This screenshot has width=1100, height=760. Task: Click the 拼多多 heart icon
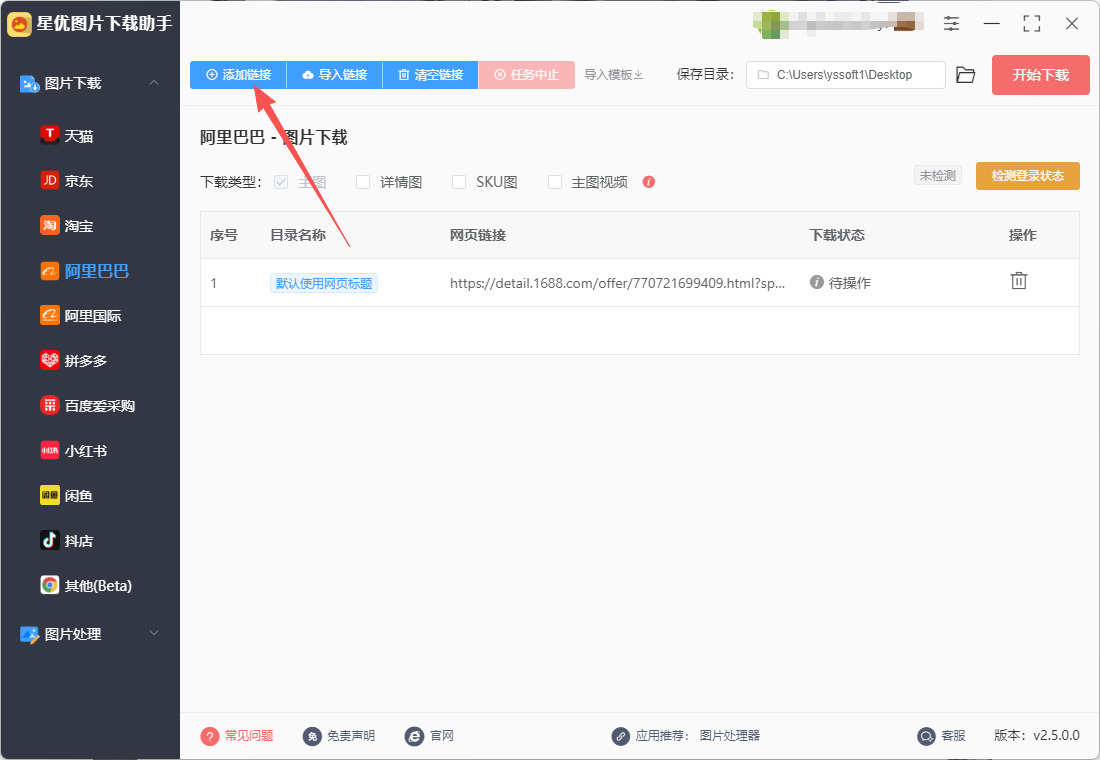50,360
